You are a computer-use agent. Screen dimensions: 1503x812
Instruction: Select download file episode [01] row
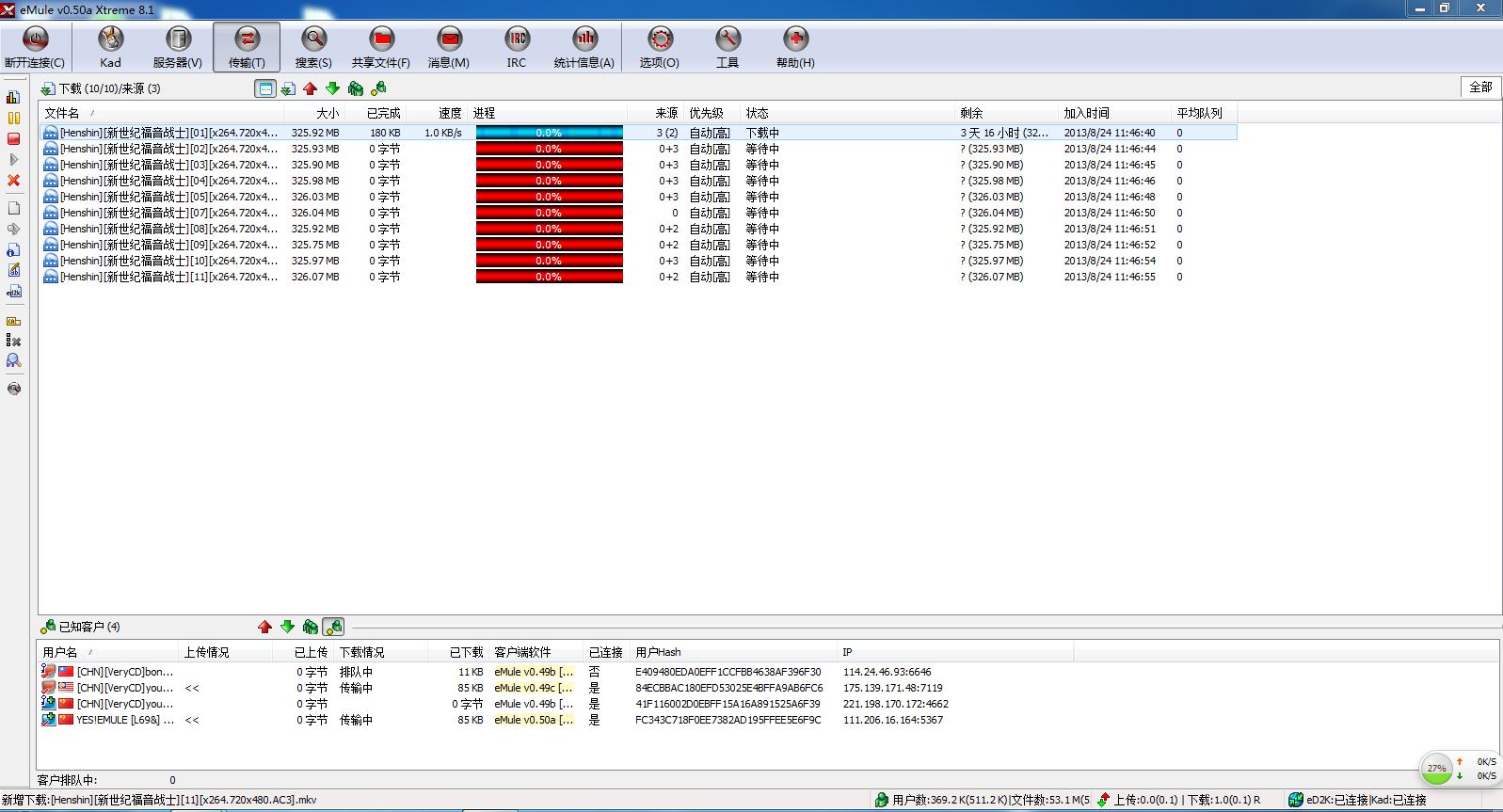point(638,133)
